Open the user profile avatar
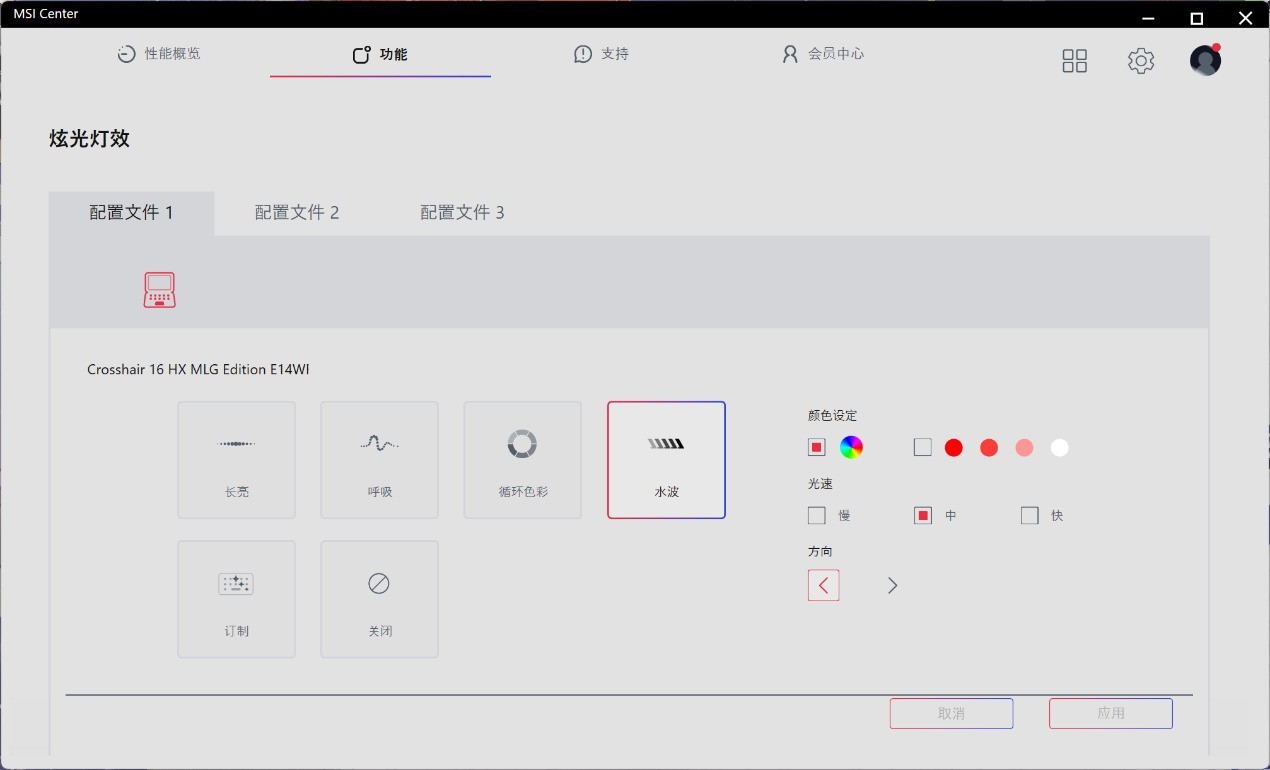Screen dimensions: 1270x770 click(1205, 60)
